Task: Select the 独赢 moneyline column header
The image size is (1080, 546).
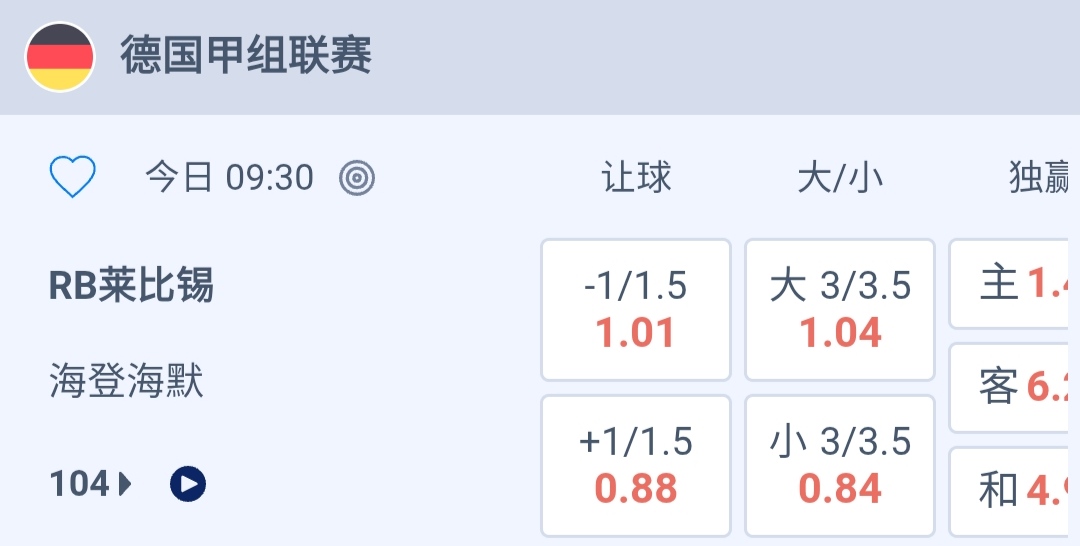Action: (1040, 178)
